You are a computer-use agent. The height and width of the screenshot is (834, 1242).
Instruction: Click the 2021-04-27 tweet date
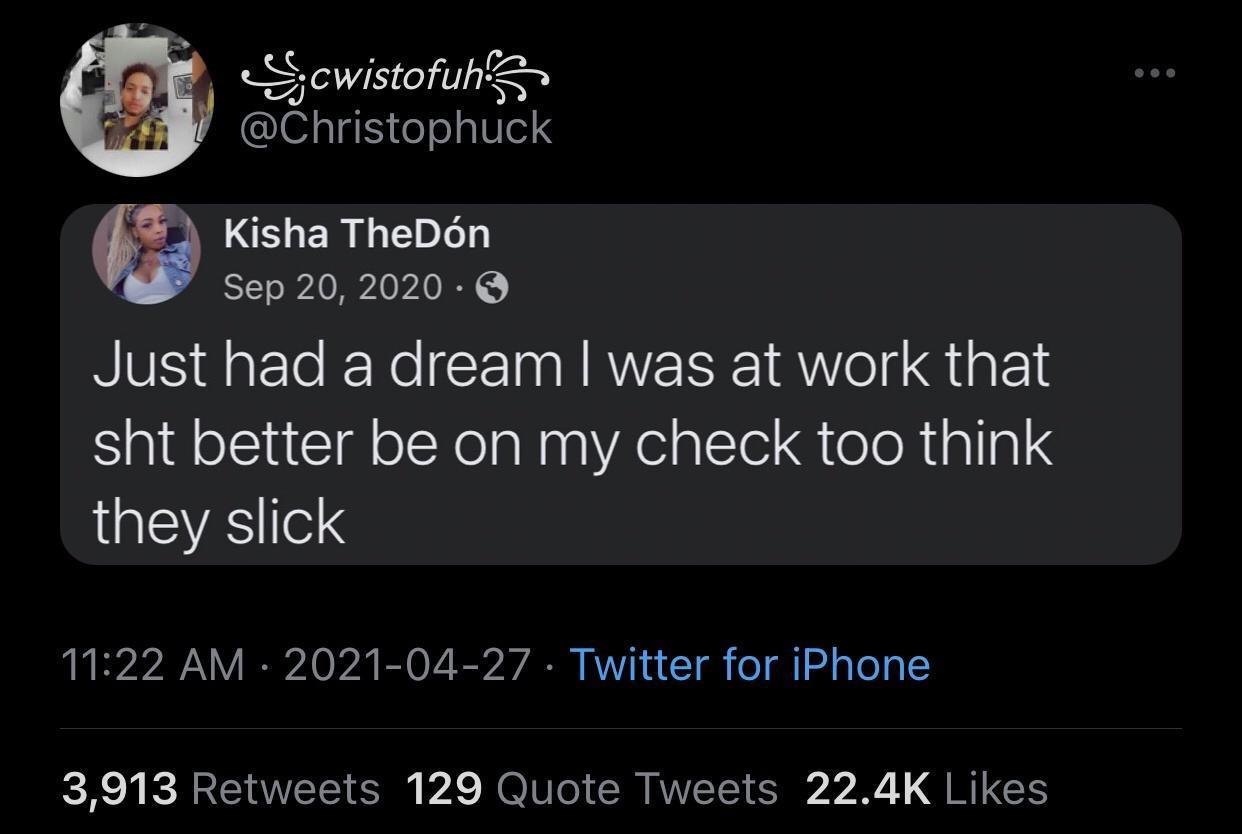(408, 665)
